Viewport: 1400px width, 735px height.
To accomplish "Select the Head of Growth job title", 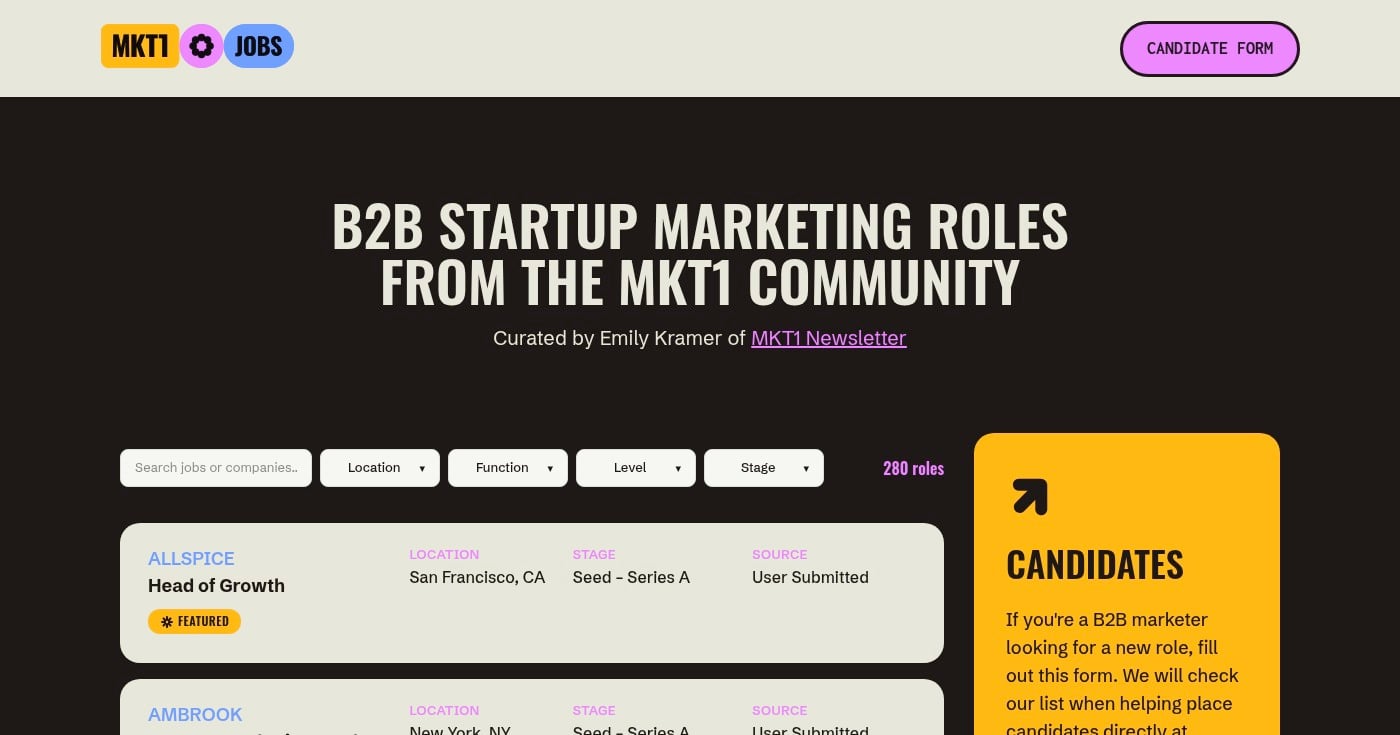I will [216, 586].
